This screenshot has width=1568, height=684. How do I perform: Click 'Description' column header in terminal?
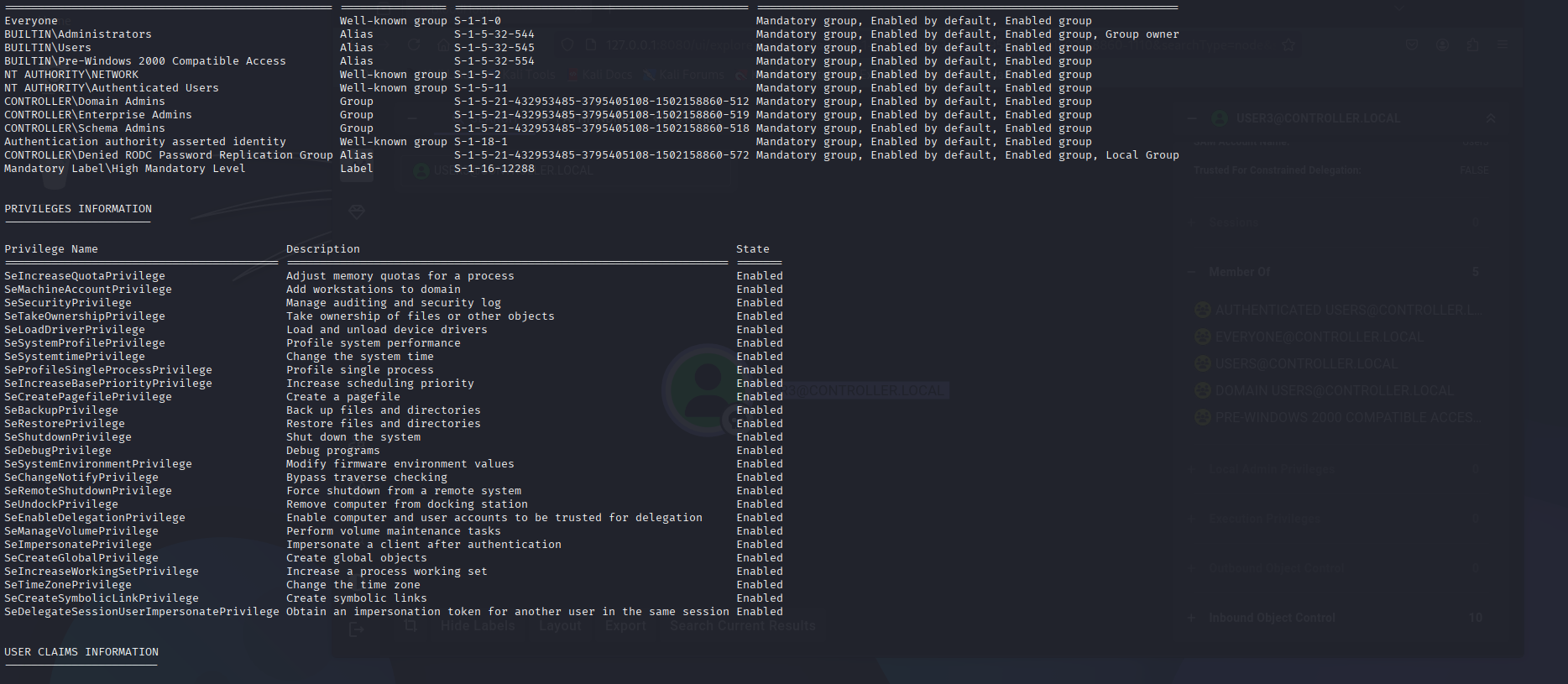click(323, 249)
